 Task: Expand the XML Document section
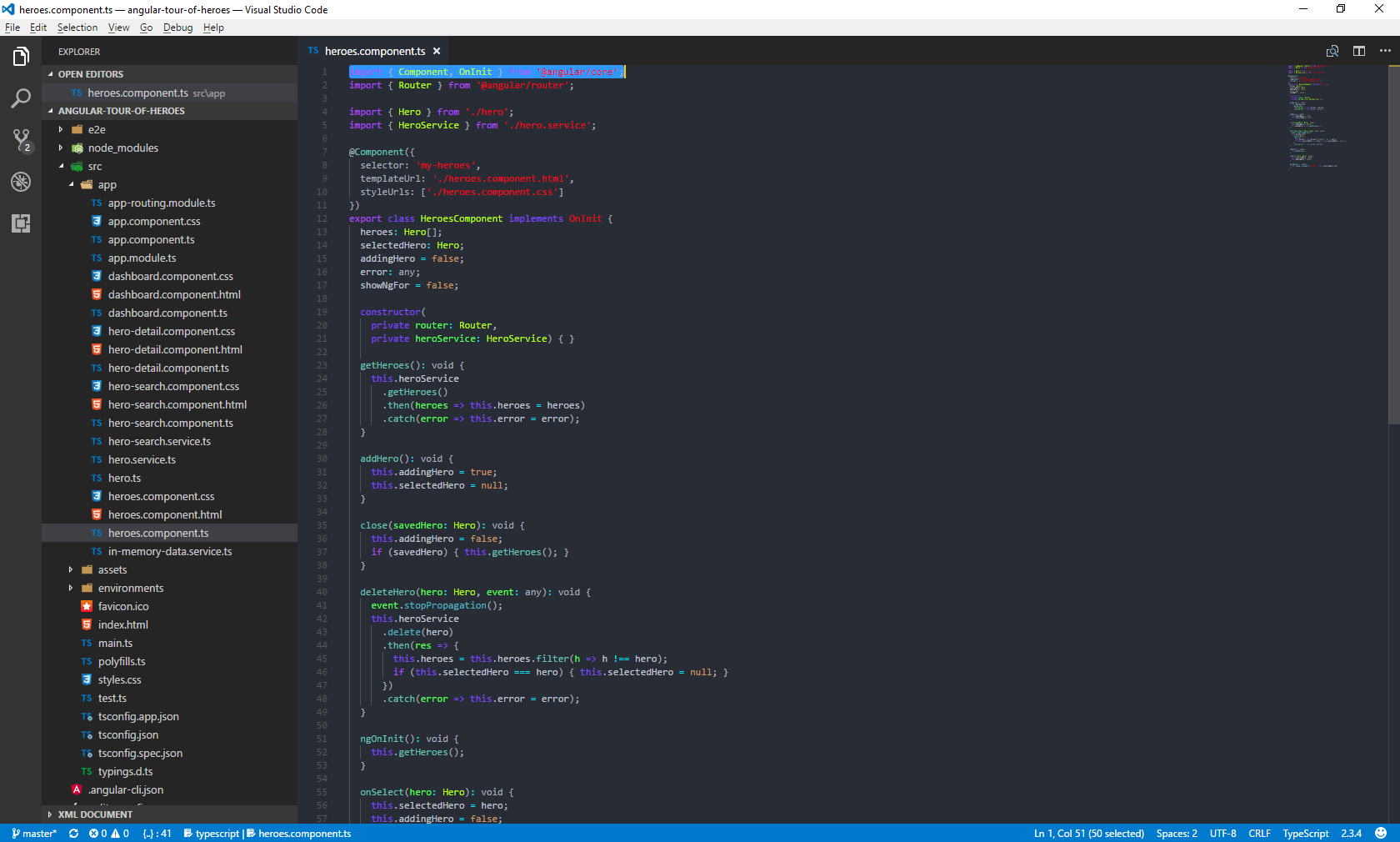pyautogui.click(x=50, y=814)
